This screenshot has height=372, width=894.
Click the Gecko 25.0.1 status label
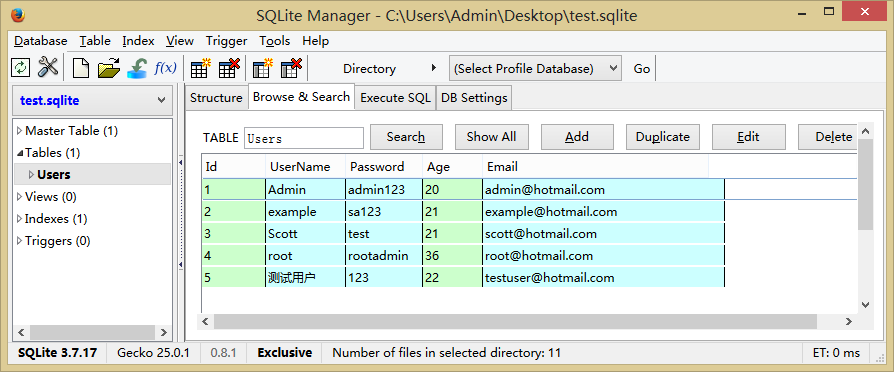pyautogui.click(x=153, y=353)
